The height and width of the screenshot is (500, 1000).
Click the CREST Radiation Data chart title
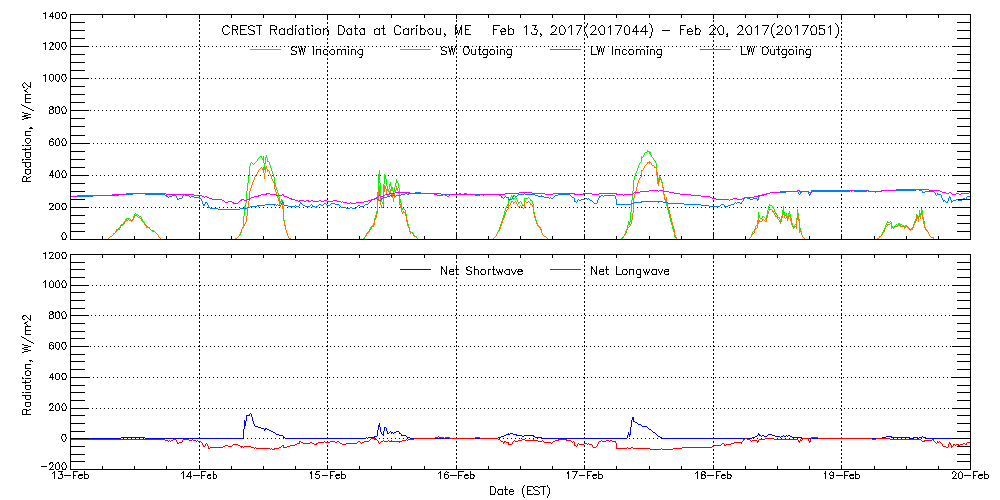tap(530, 31)
